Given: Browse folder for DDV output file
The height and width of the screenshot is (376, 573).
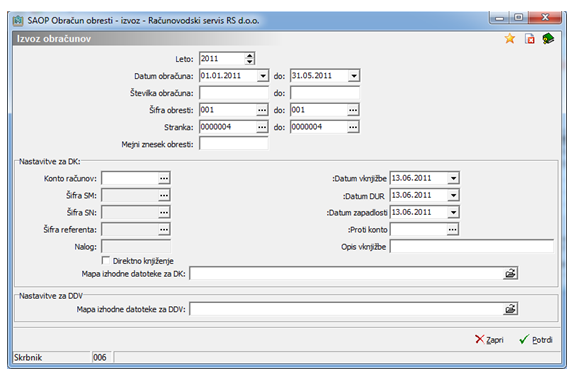Looking at the screenshot, I should click(510, 309).
